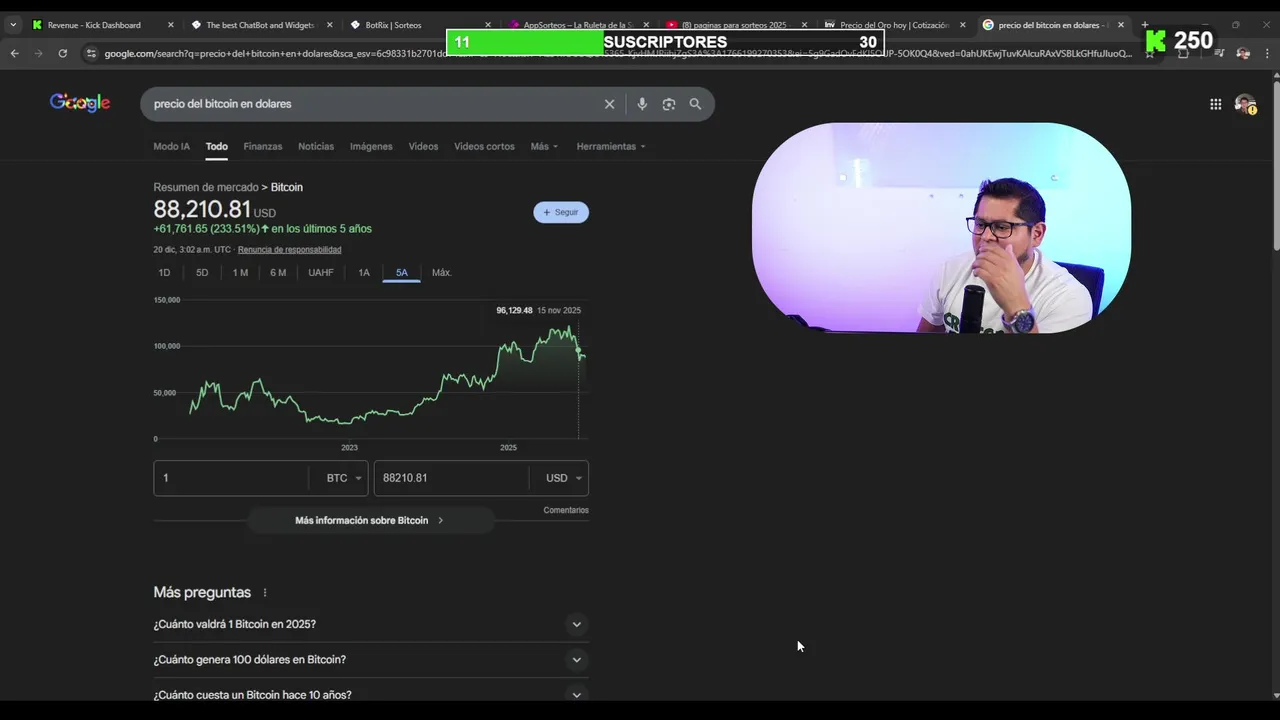Open the site info icon in address bar
Image resolution: width=1280 pixels, height=720 pixels.
click(x=91, y=53)
